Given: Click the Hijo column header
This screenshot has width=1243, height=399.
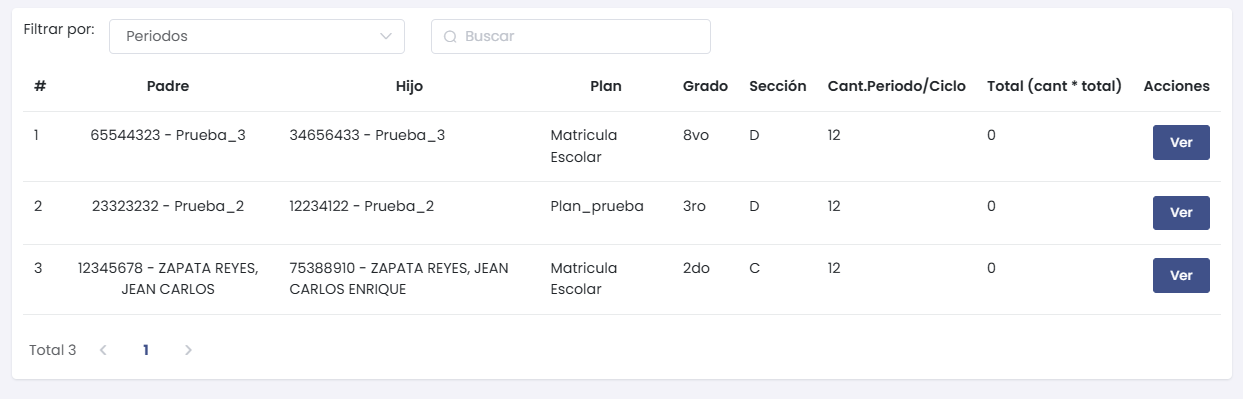Looking at the screenshot, I should pyautogui.click(x=410, y=86).
